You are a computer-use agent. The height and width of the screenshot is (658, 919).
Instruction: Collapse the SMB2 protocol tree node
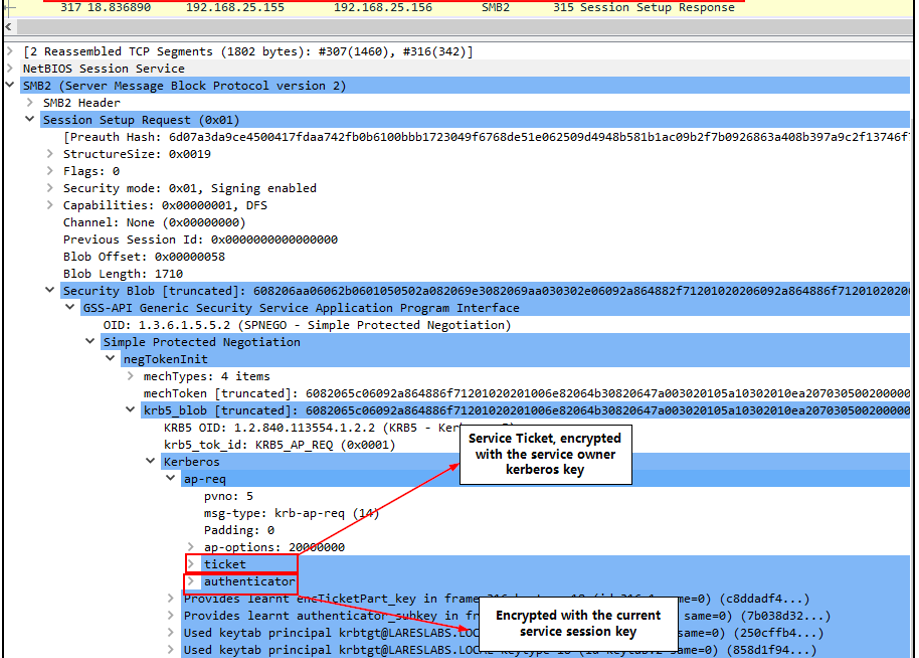click(9, 86)
